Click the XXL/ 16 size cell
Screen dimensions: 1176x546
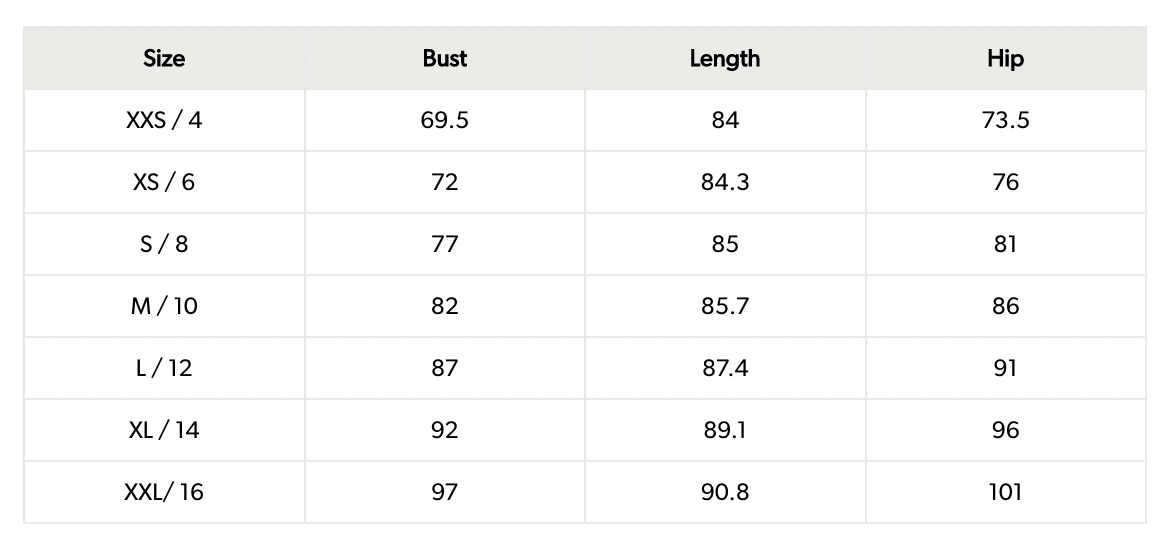point(164,493)
